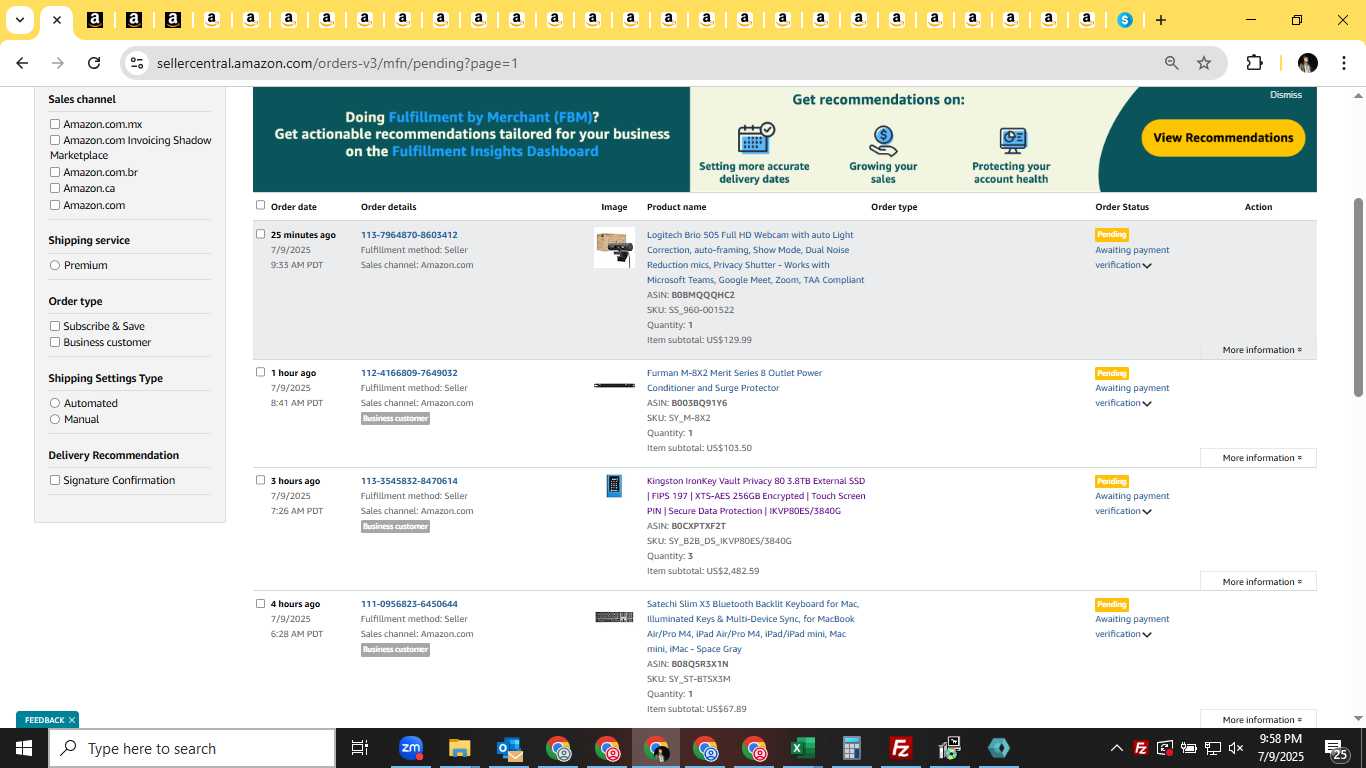Reload the Seller Central page
Viewport: 1366px width, 768px height.
(94, 63)
